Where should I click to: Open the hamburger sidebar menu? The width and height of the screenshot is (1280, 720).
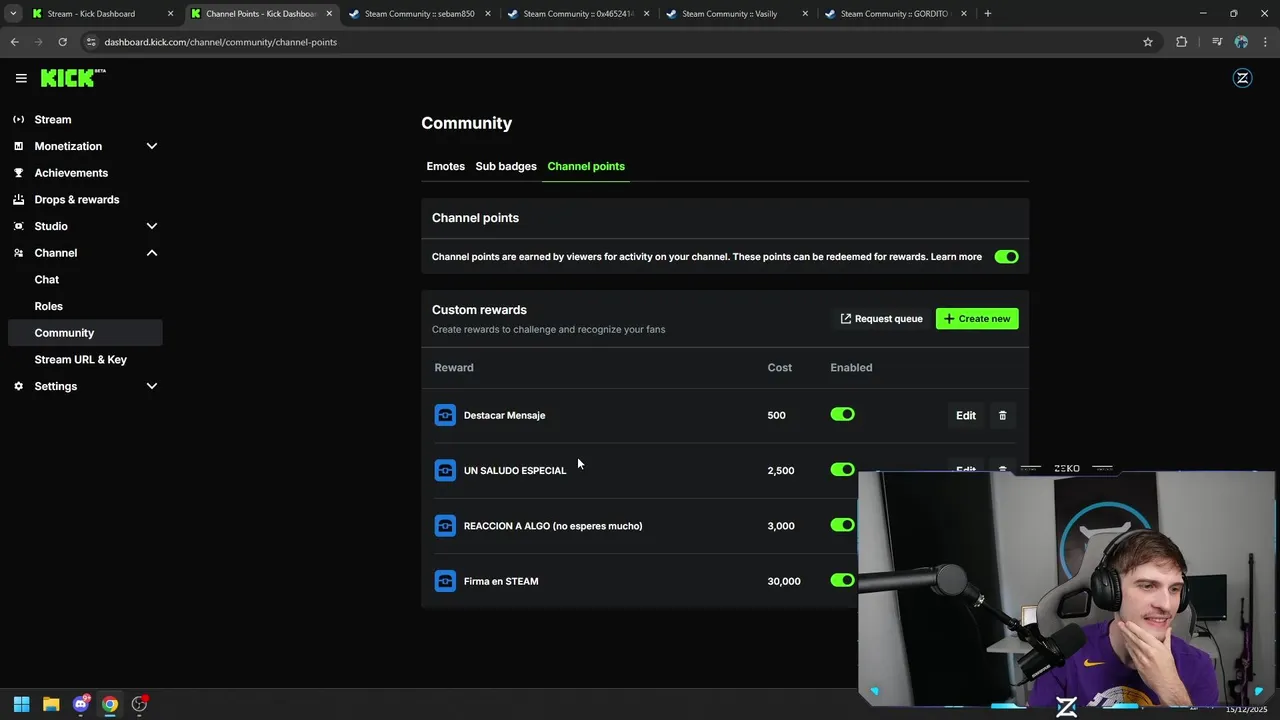21,78
